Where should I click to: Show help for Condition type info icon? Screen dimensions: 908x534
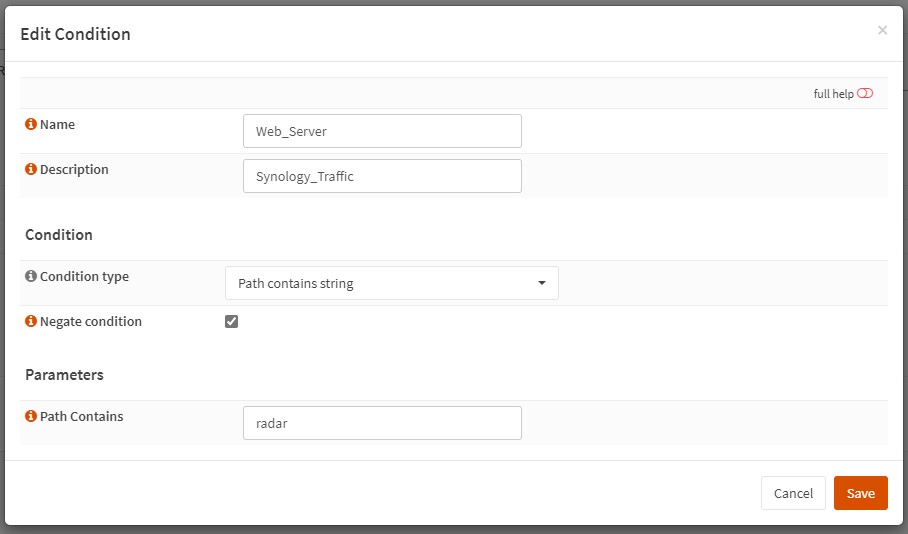click(31, 276)
